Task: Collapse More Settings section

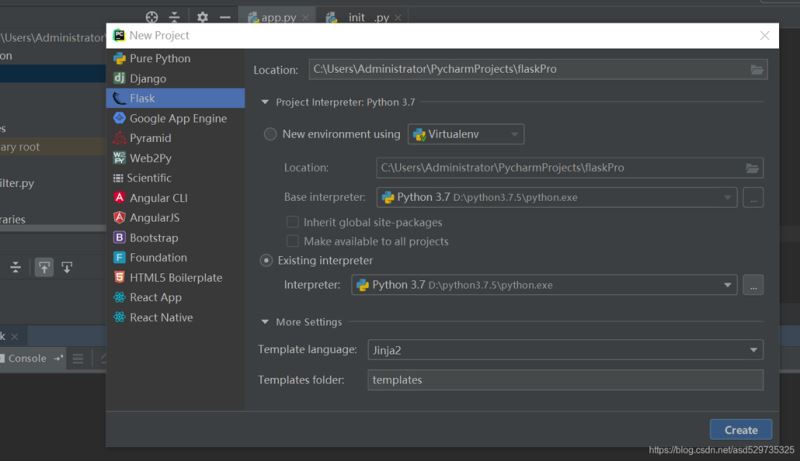Action: [265, 322]
